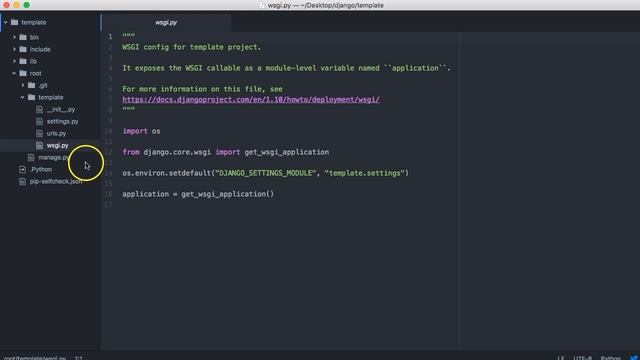This screenshot has height=360, width=640.
Task: Collapse the top-level template project folder
Action: pos(6,22)
